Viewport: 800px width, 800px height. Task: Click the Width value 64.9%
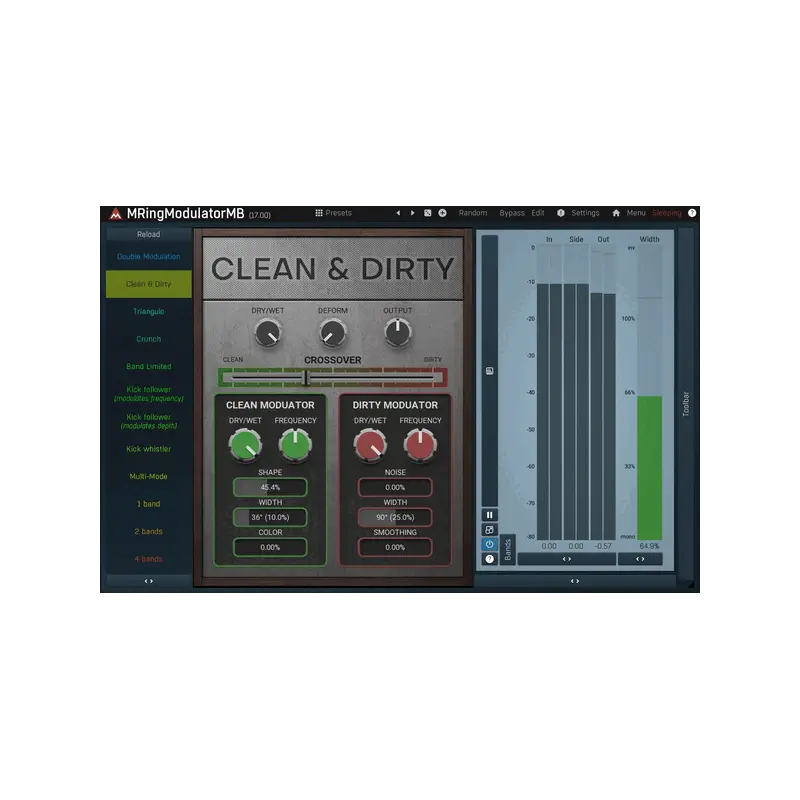click(x=649, y=546)
